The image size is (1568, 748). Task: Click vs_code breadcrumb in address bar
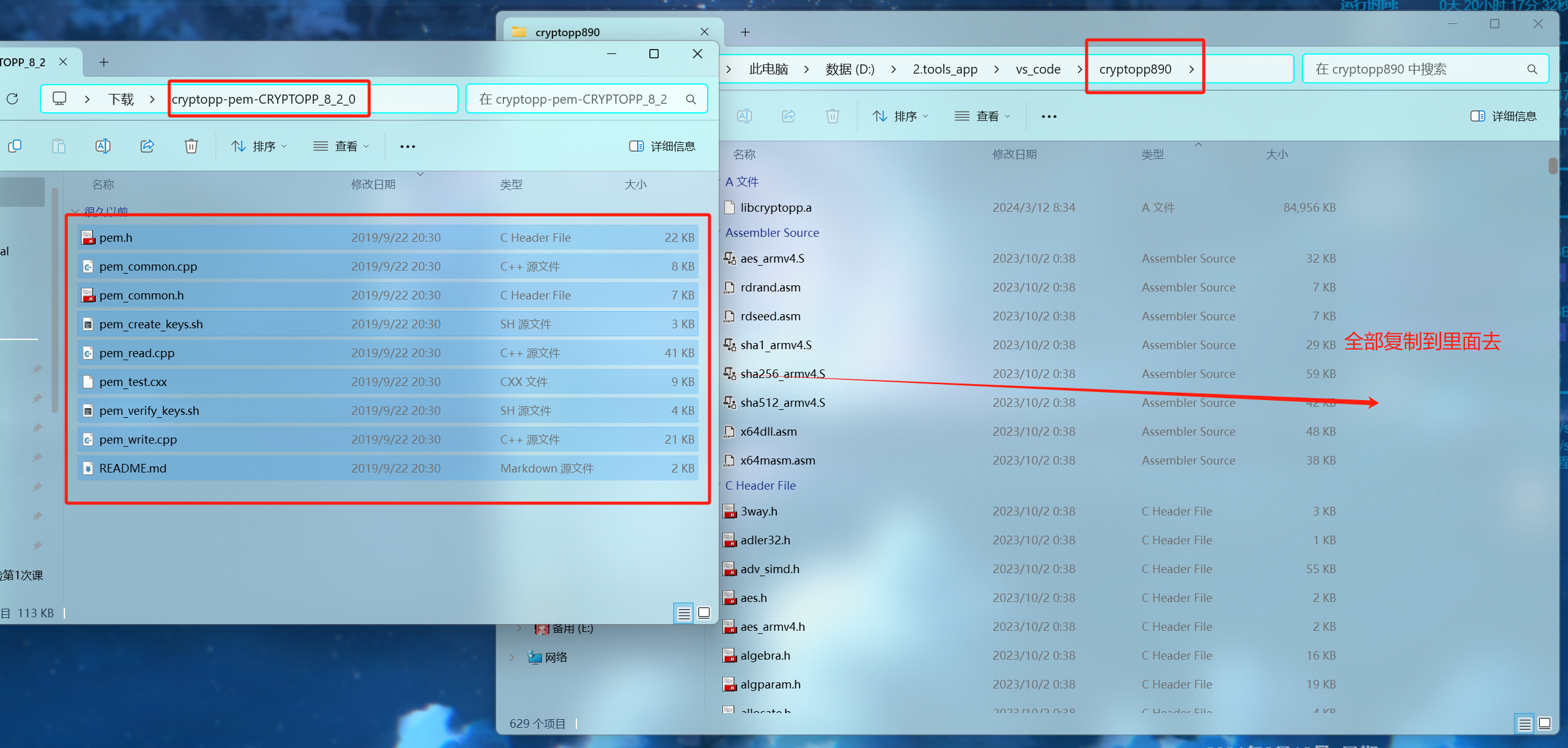1038,69
